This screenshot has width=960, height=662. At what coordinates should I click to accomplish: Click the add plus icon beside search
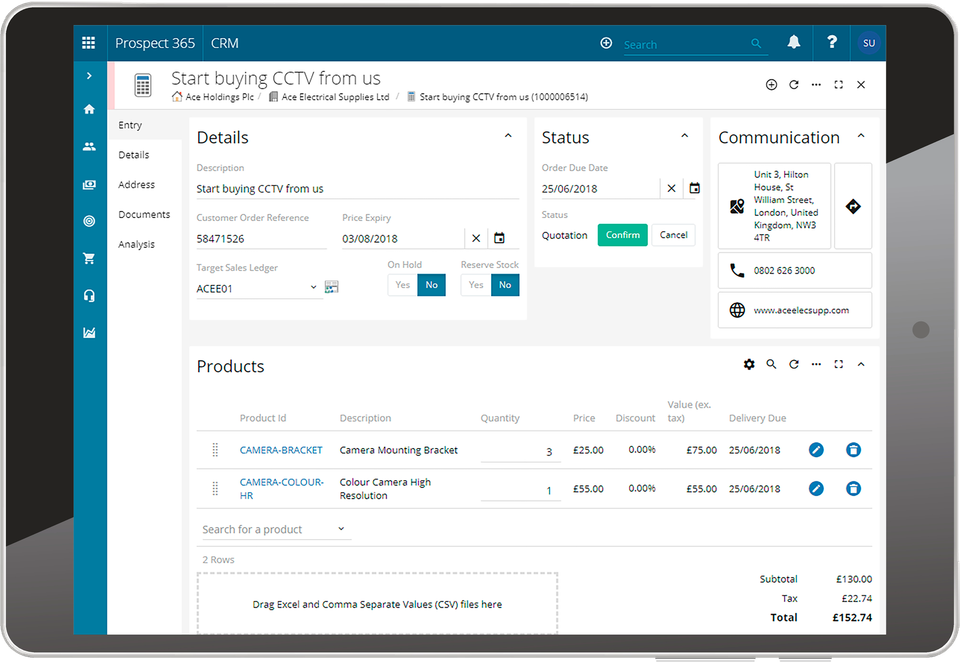pos(606,43)
